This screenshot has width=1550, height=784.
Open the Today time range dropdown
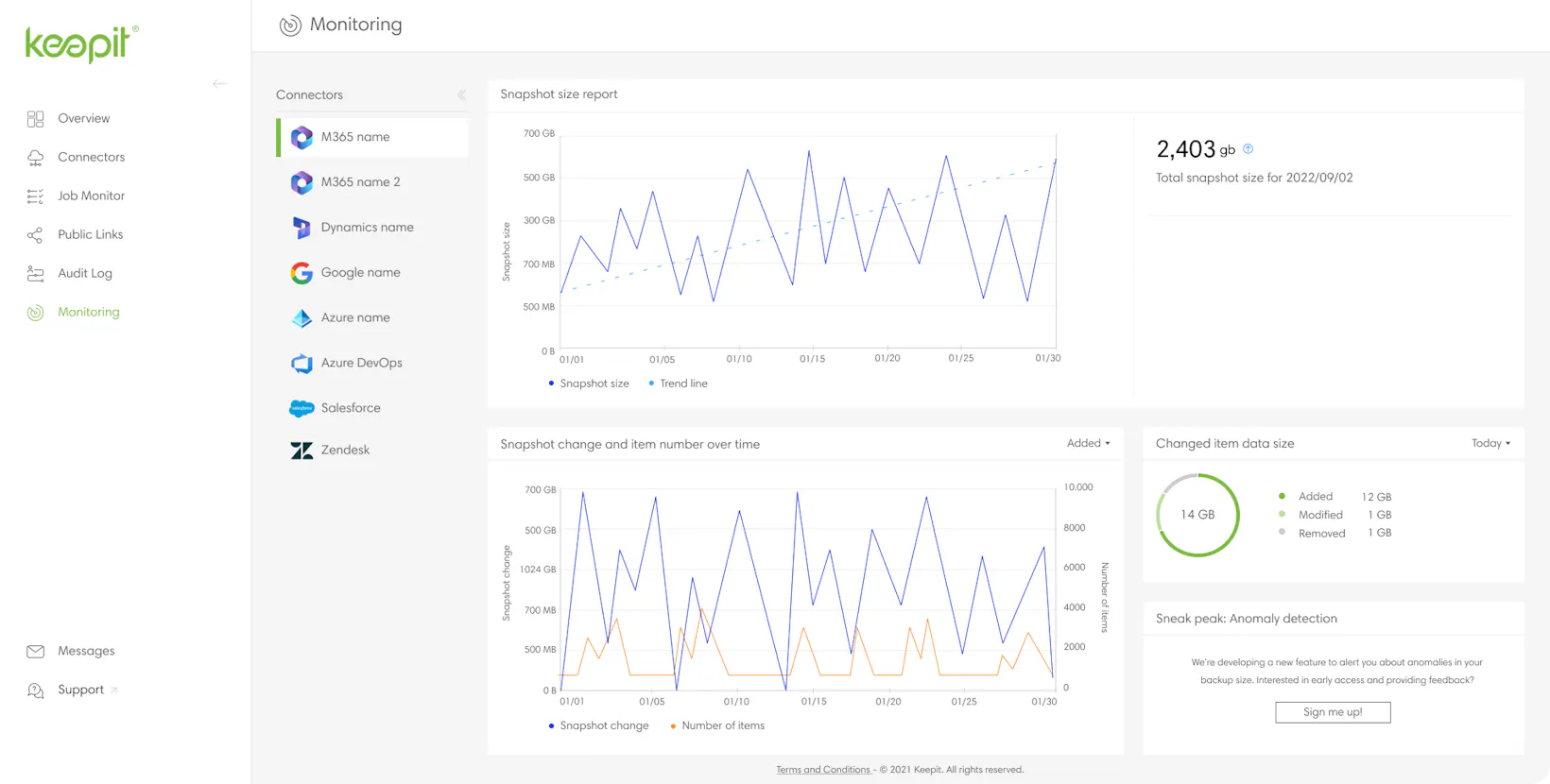click(x=1490, y=444)
